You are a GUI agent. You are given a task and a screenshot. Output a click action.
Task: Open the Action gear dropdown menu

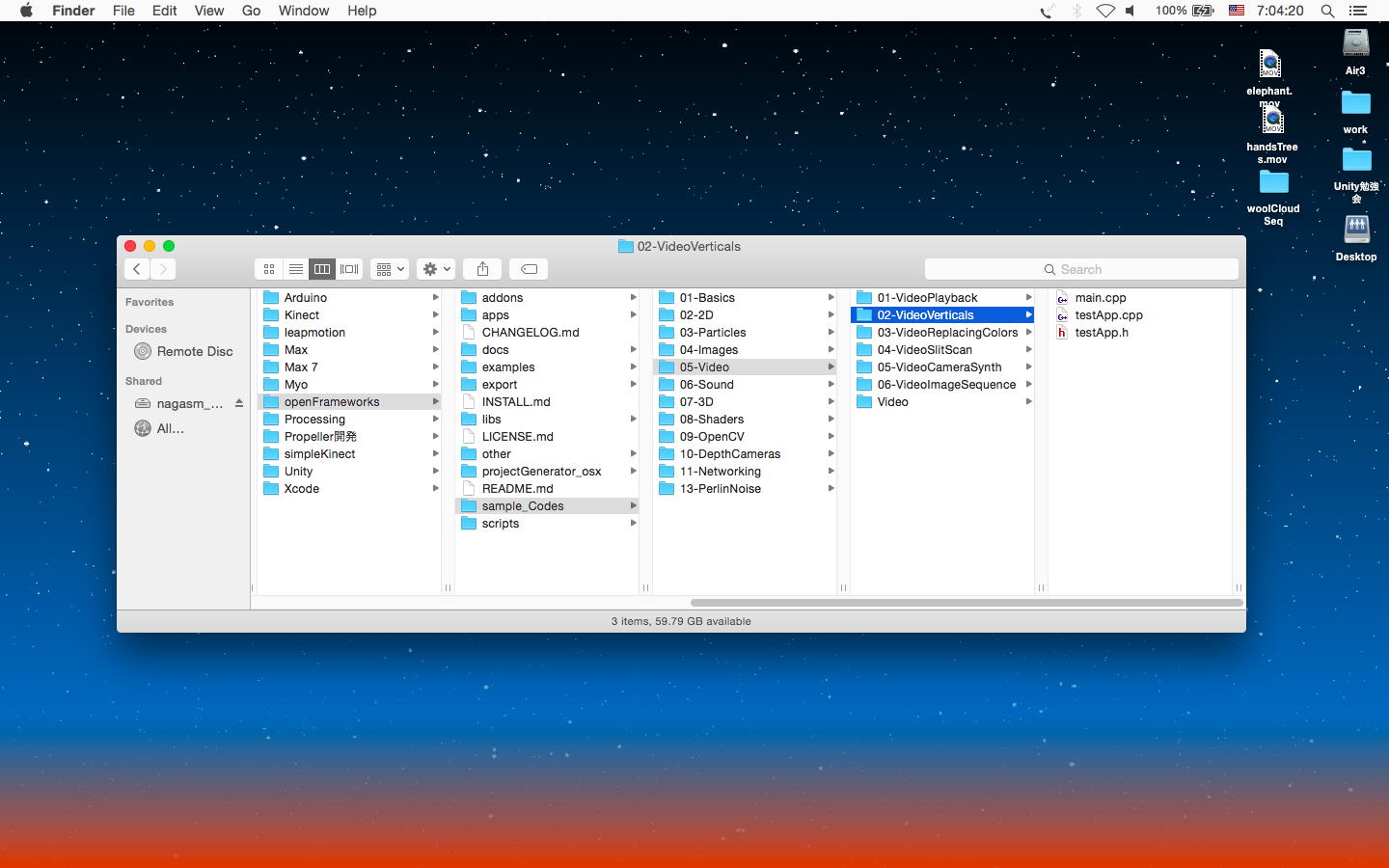(x=436, y=269)
